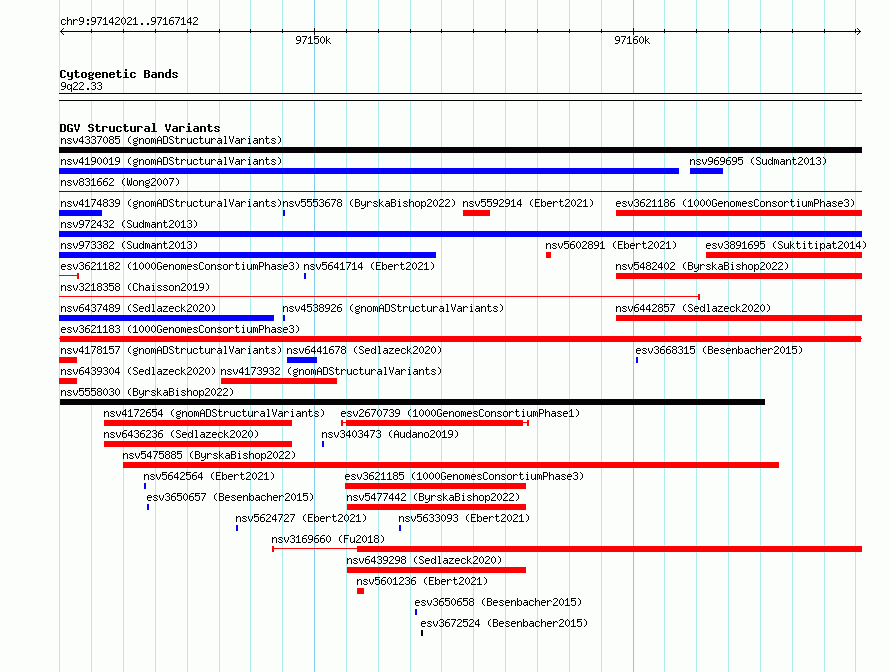Open the esv2670739 1000GenomesConsortiumPhase1 label
Screen dimensions: 890x672
pyautogui.click(x=460, y=413)
